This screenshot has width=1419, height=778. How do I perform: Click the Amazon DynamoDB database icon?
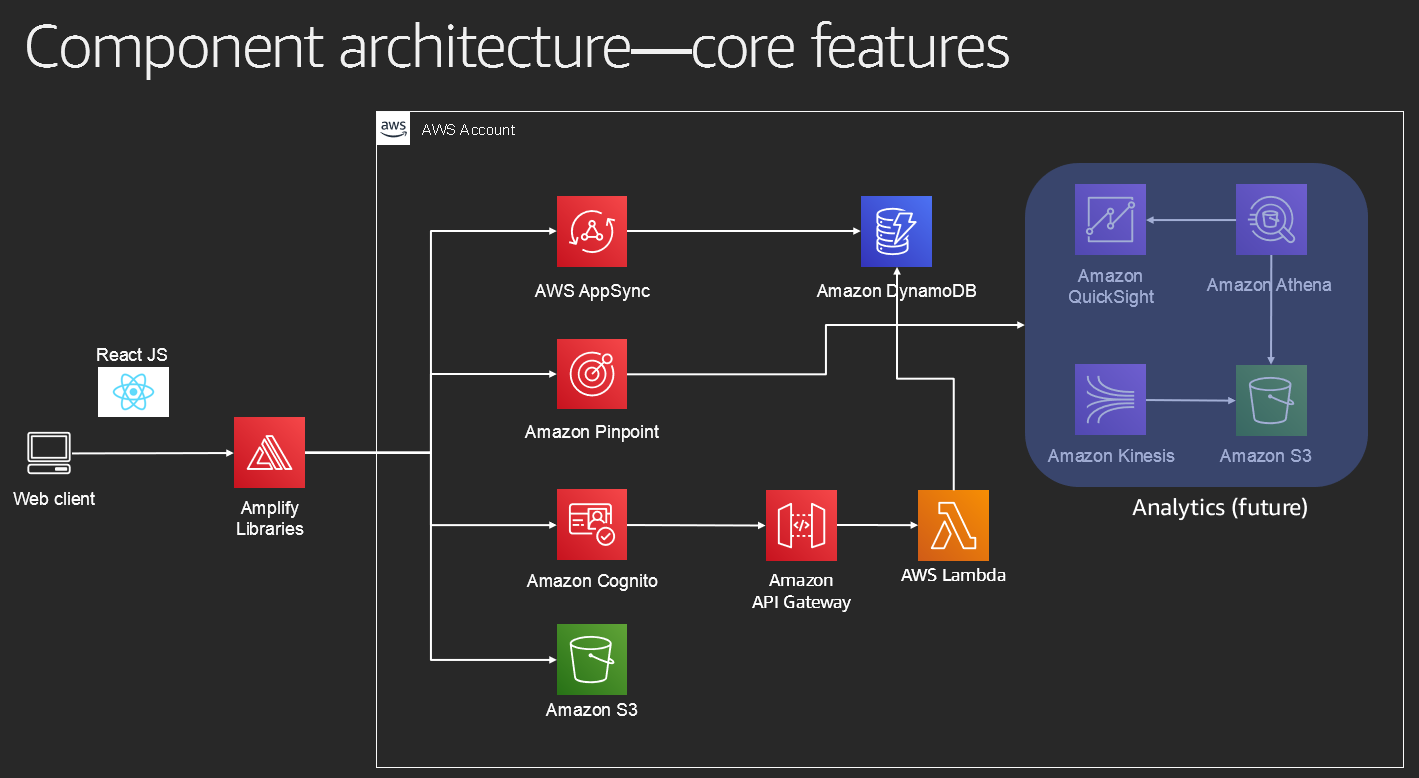(x=896, y=231)
